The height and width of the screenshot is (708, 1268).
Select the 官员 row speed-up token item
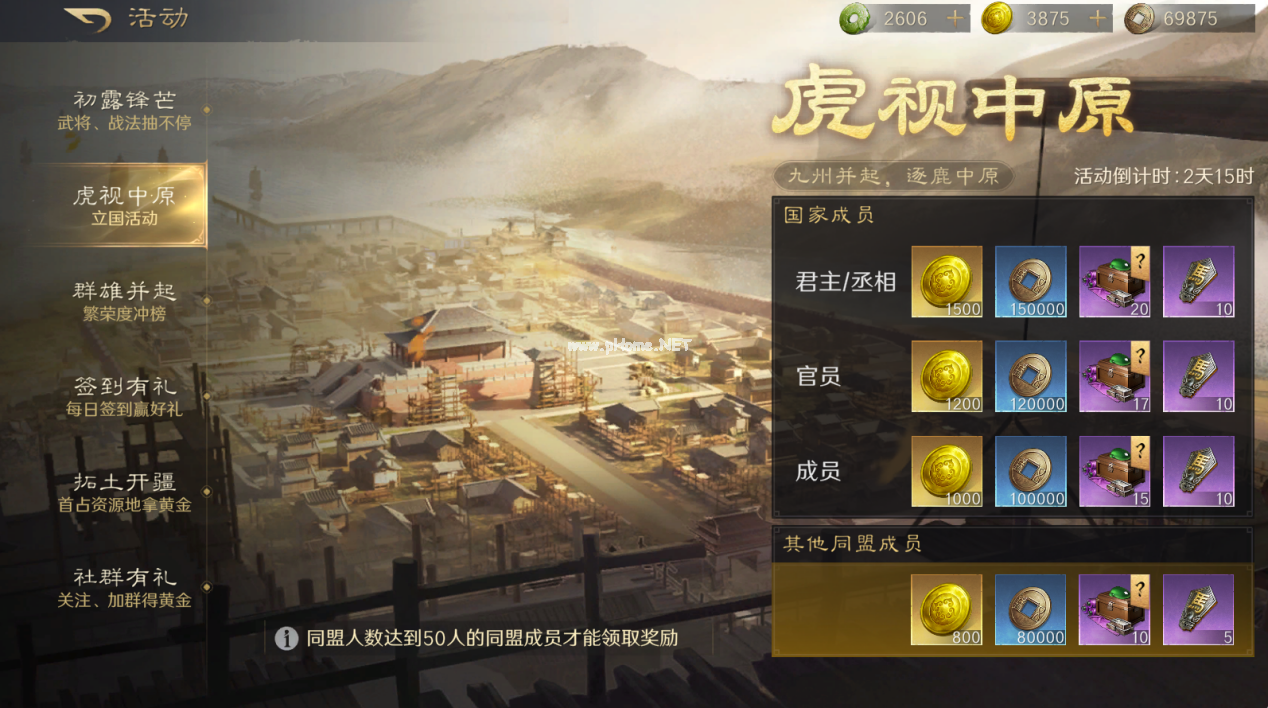(x=1198, y=376)
